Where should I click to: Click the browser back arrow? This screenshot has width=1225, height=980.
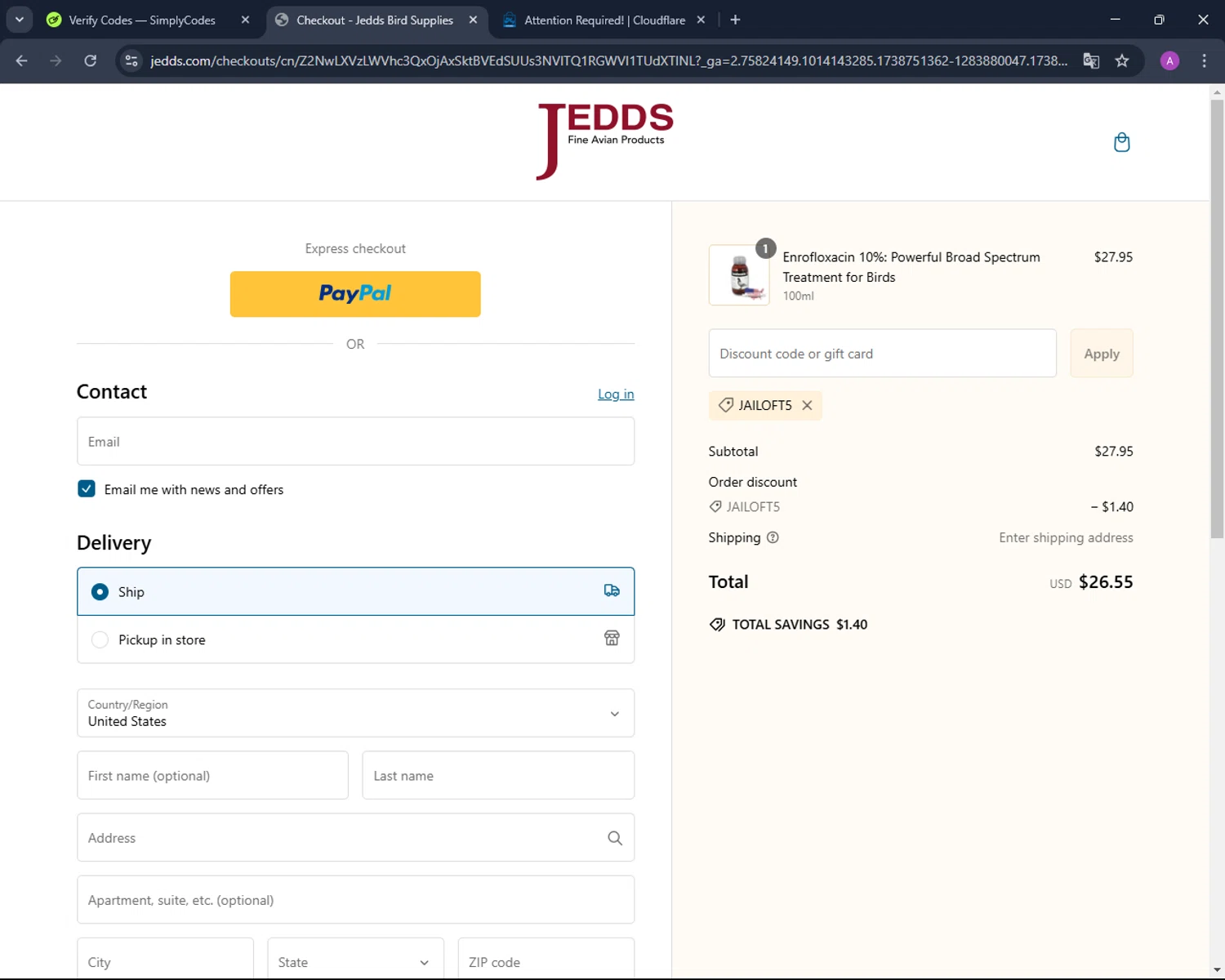pos(22,60)
